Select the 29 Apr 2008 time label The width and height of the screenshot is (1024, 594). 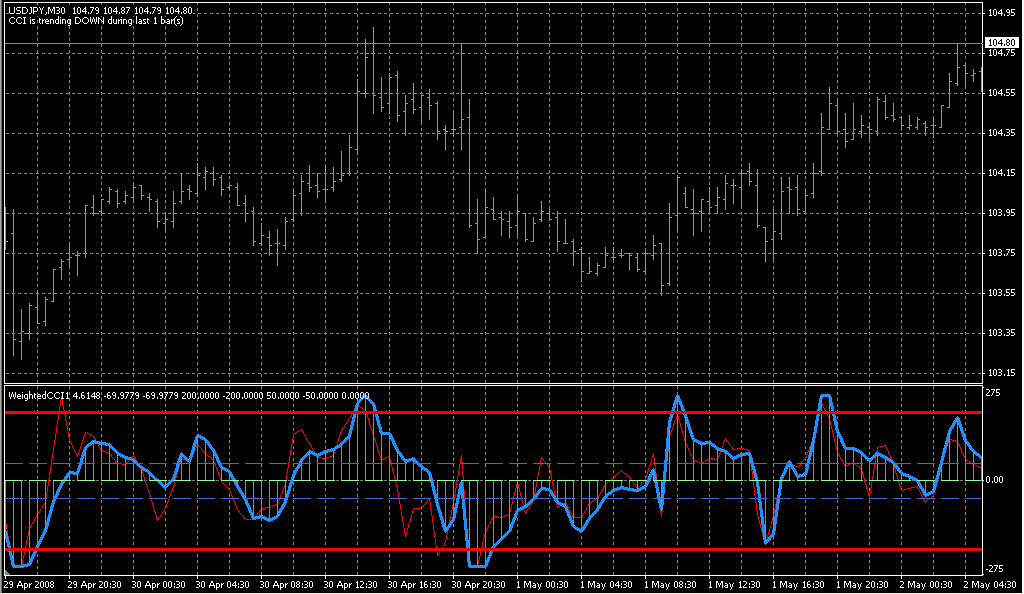coord(28,584)
